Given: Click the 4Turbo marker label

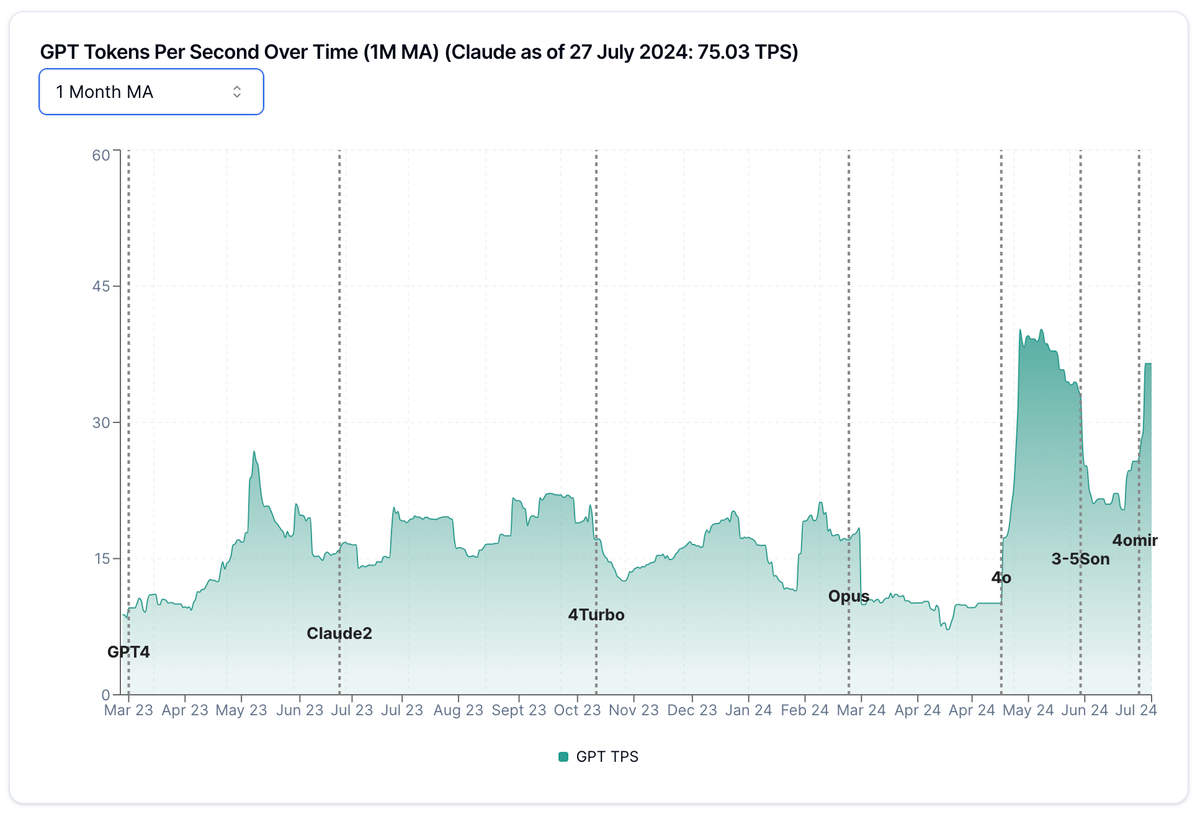Looking at the screenshot, I should point(596,615).
